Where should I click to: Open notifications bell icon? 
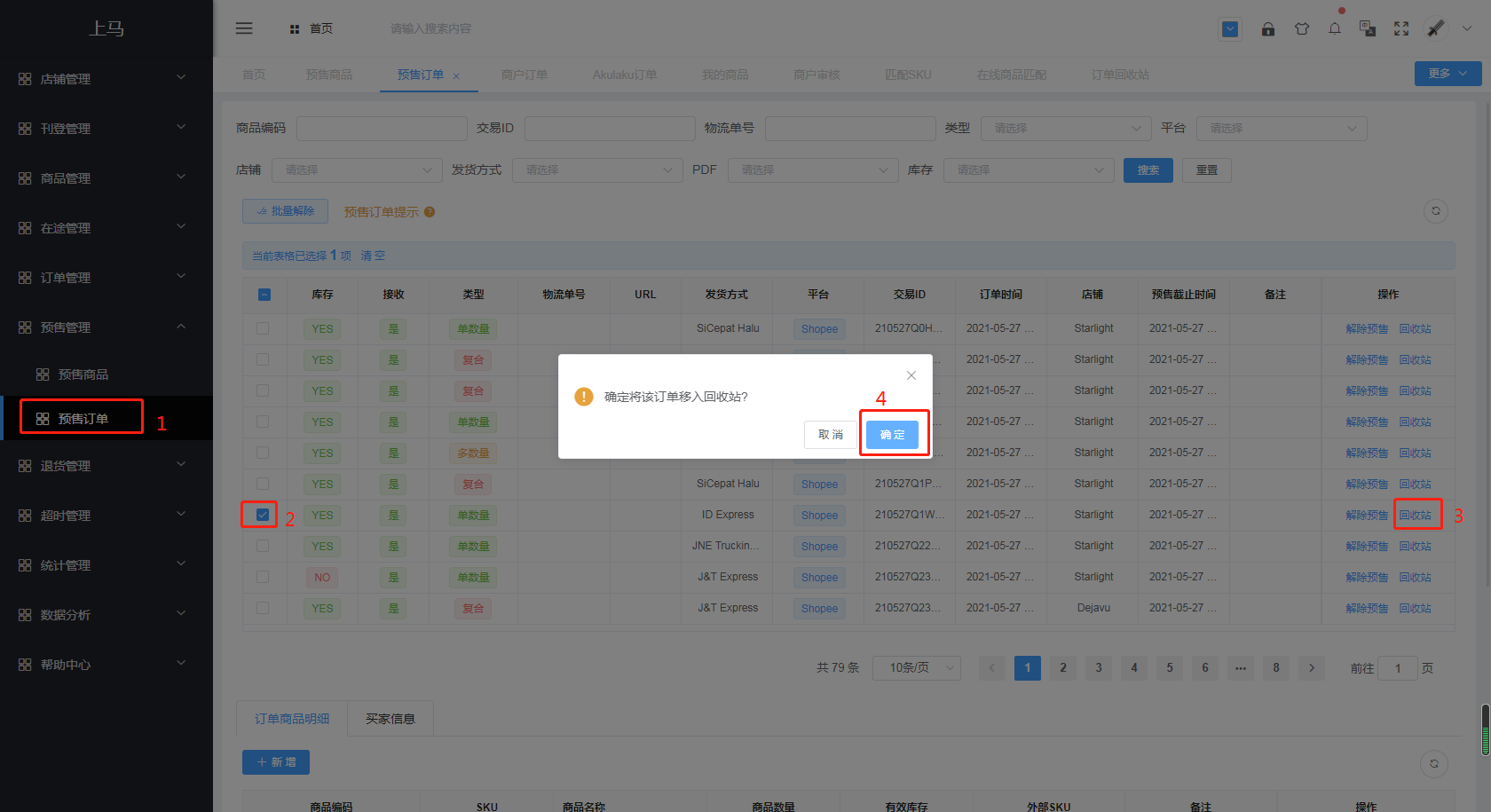pyautogui.click(x=1335, y=29)
